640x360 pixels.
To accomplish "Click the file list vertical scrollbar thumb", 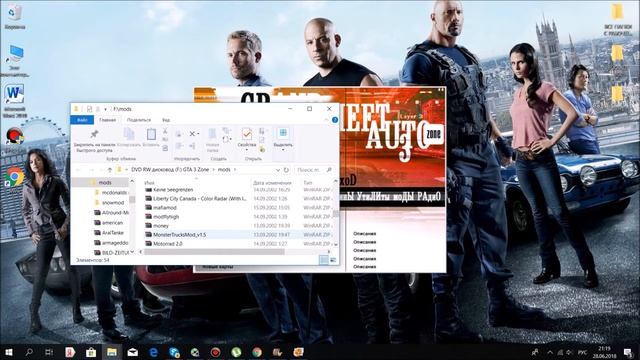I will coord(336,213).
